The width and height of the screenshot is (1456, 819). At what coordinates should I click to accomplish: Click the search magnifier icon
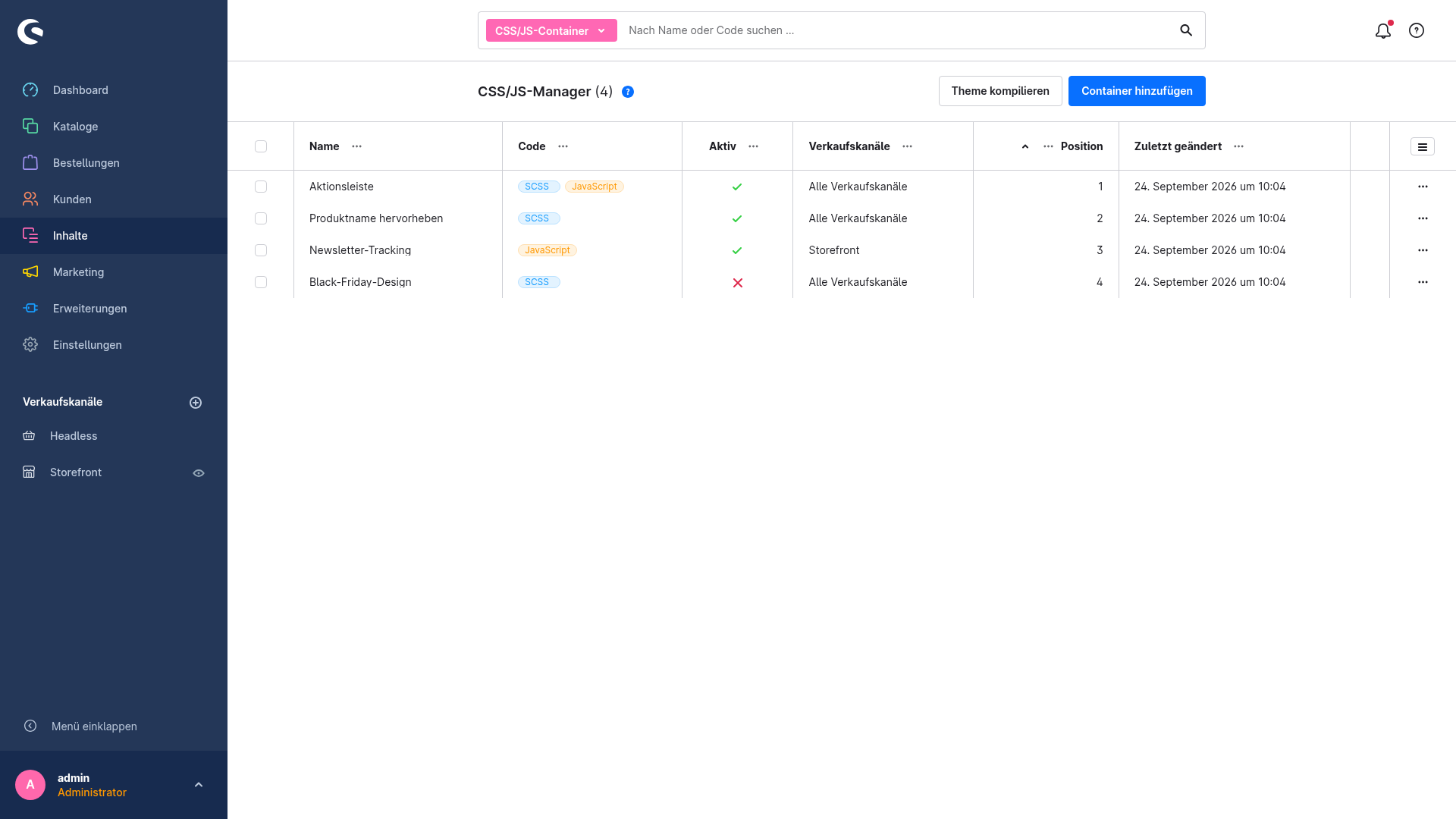pyautogui.click(x=1186, y=30)
